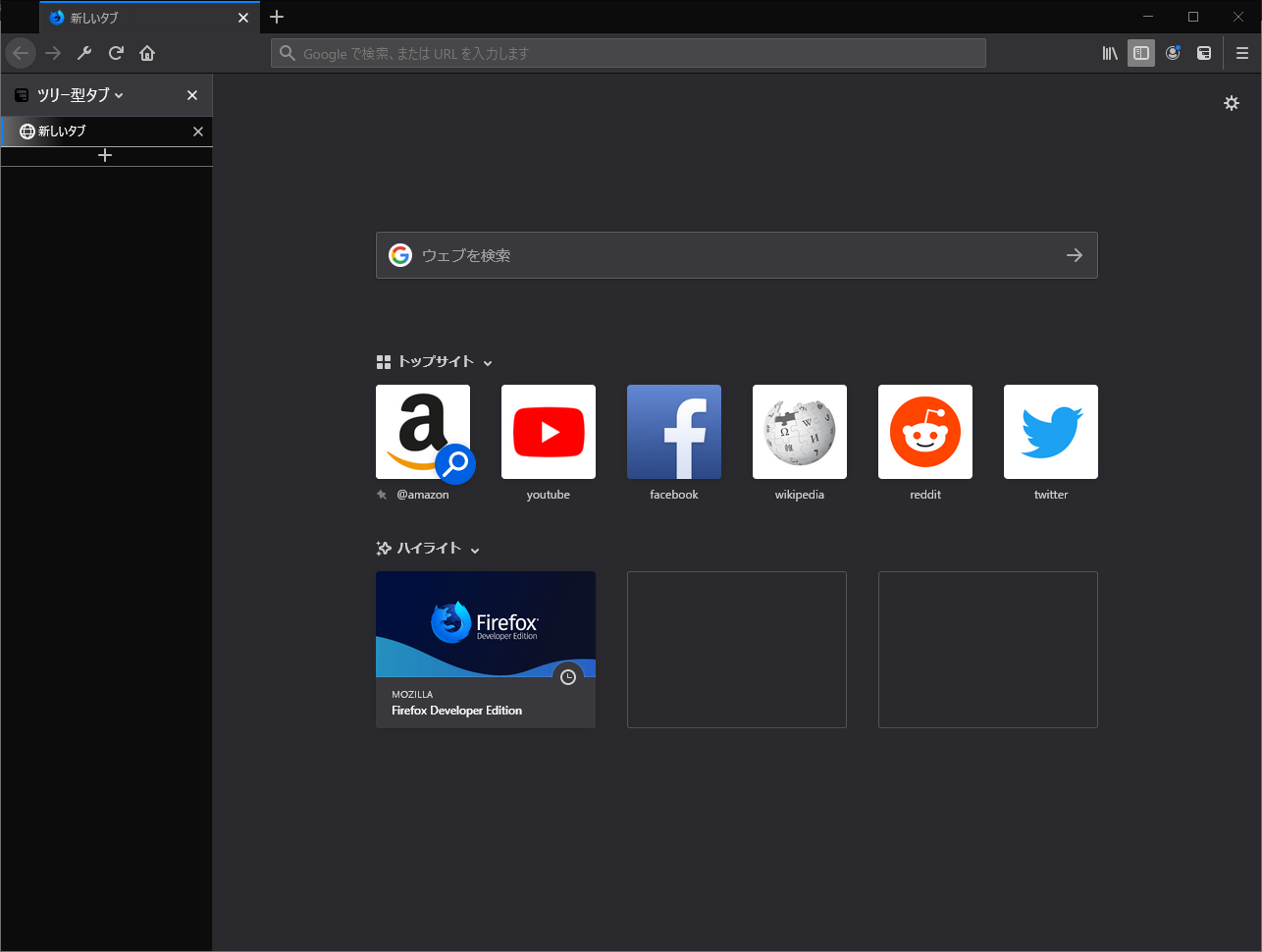Click the Firefox Developer Edition title text
This screenshot has height=952, width=1262.
coord(457,711)
